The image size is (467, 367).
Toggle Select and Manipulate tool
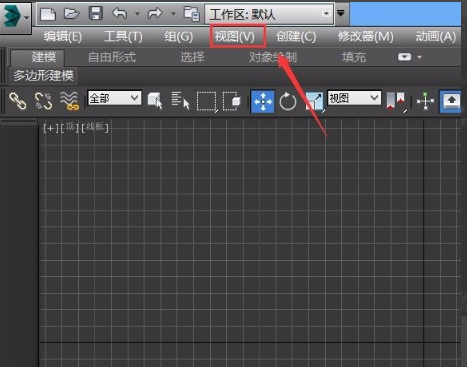(425, 101)
